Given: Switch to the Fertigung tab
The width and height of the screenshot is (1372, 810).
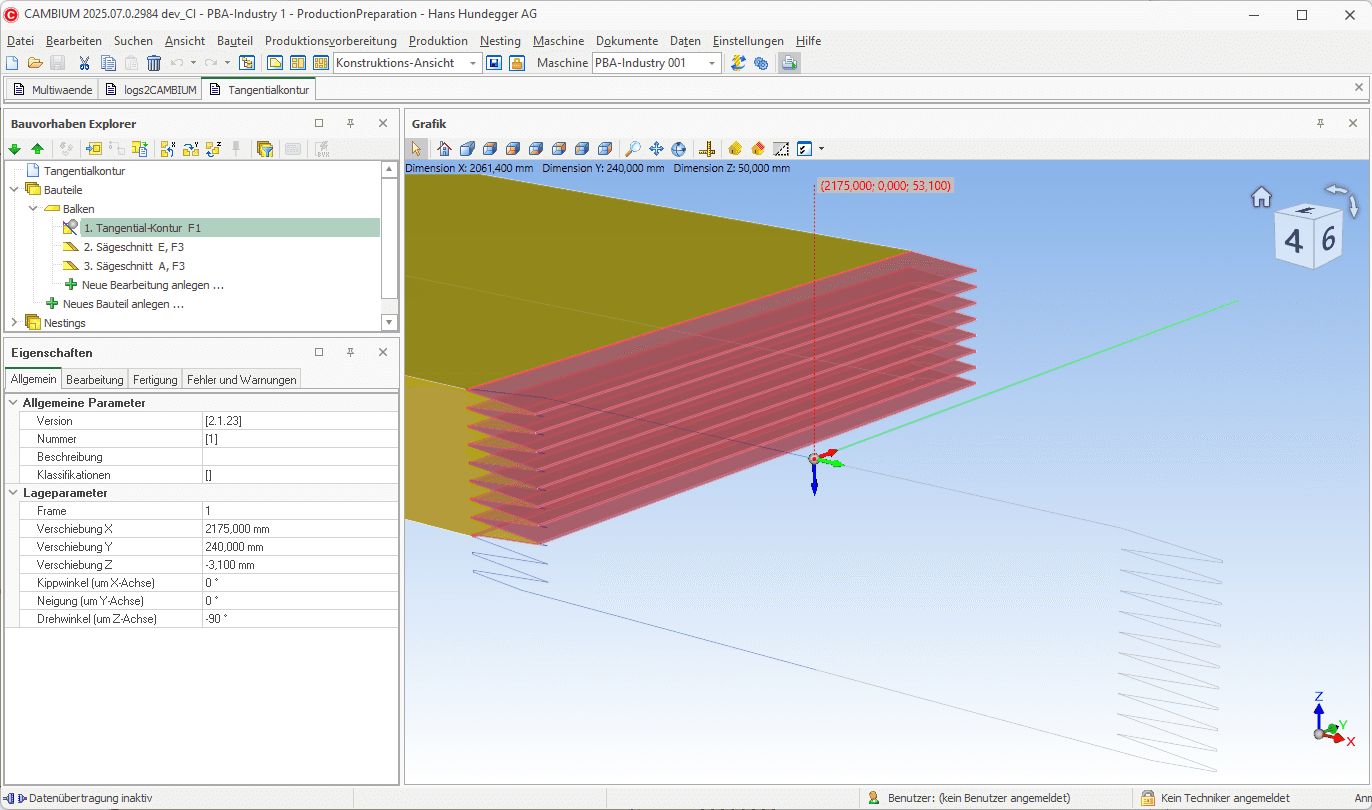Looking at the screenshot, I should (x=155, y=380).
